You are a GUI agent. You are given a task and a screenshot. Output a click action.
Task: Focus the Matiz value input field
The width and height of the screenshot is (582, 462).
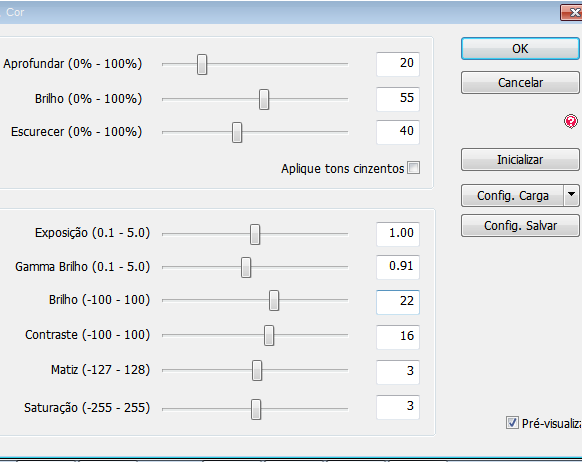pos(398,372)
